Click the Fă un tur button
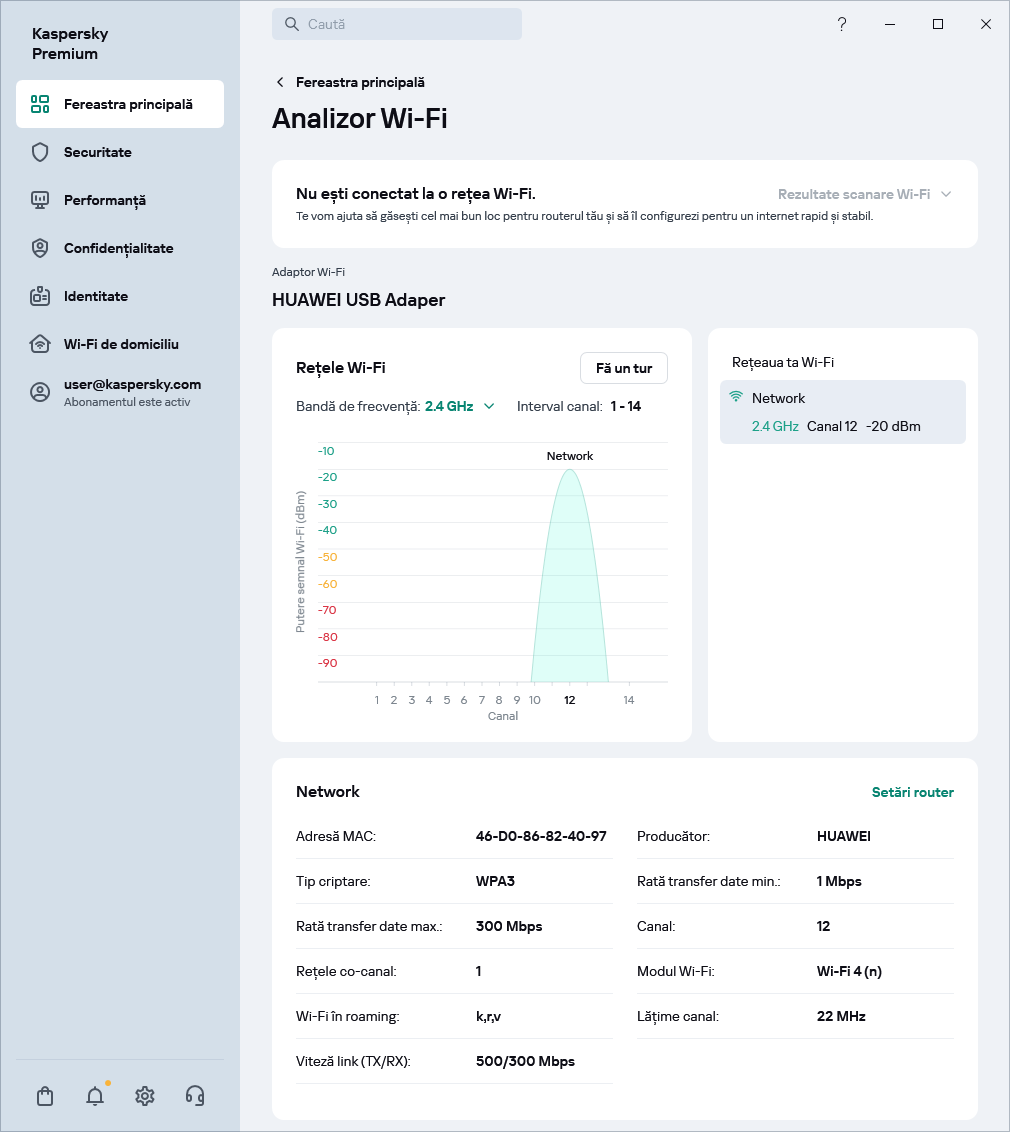Viewport: 1010px width, 1132px height. [x=623, y=368]
